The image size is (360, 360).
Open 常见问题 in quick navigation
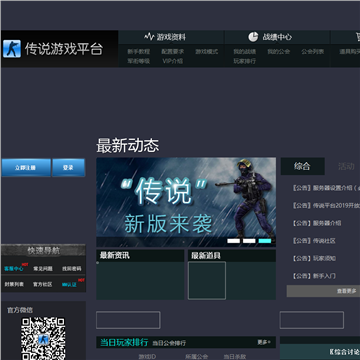click(43, 269)
